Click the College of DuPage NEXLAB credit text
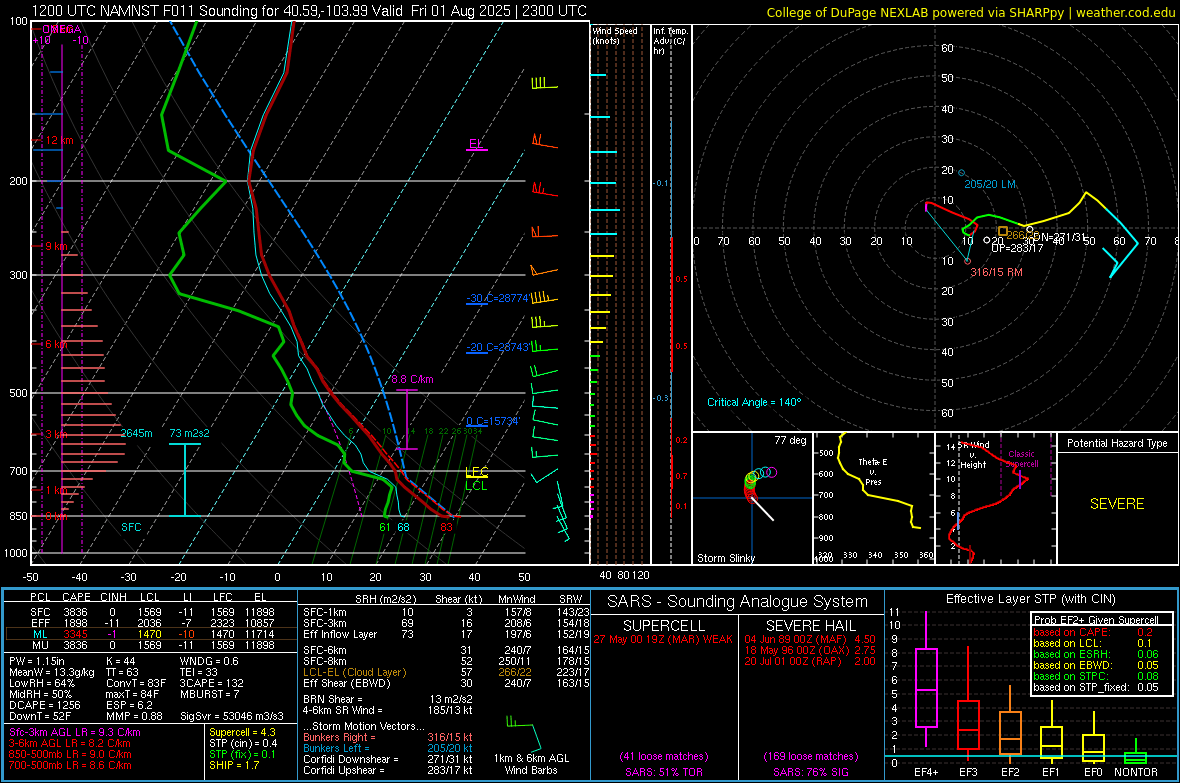The height and width of the screenshot is (783, 1180). (x=970, y=12)
